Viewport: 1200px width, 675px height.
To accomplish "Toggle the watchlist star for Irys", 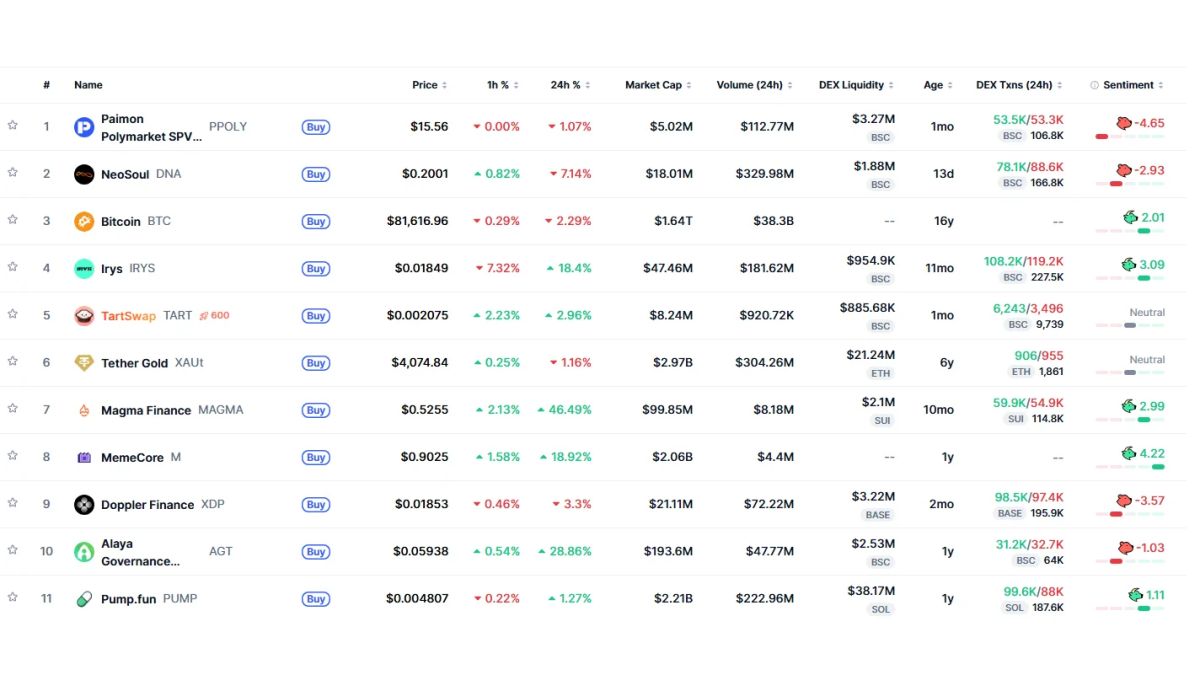I will tap(13, 266).
